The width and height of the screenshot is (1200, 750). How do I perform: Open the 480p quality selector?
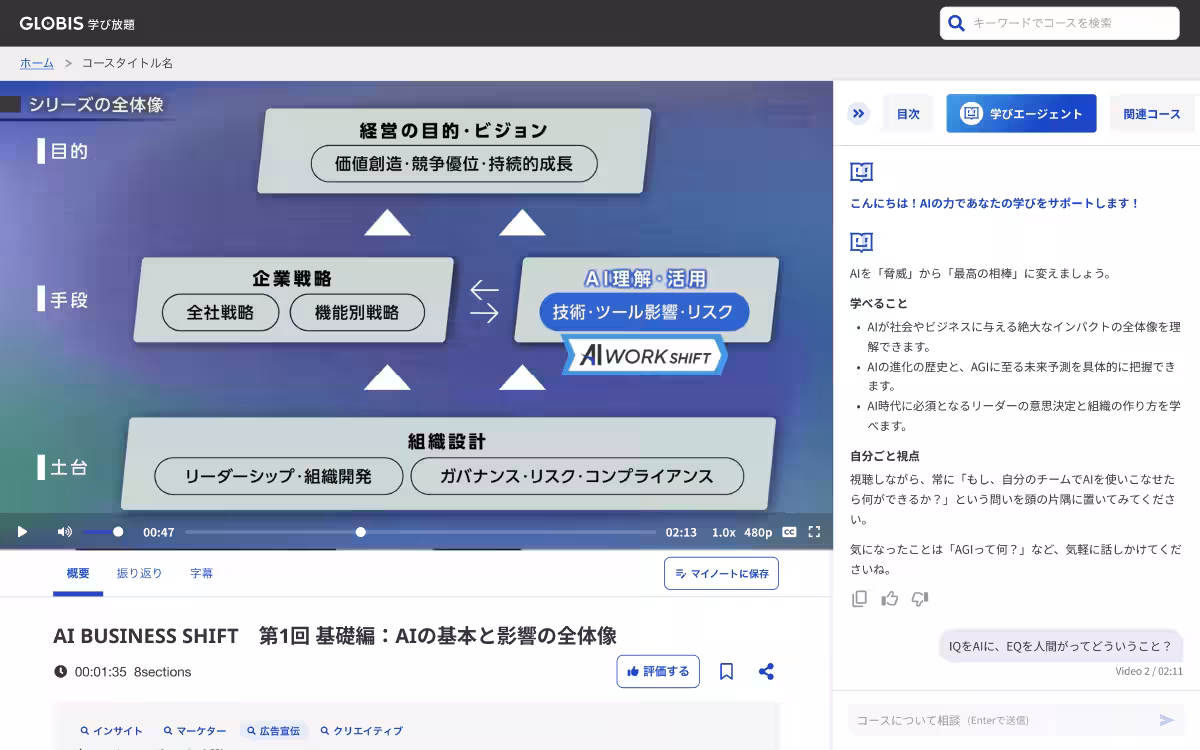758,532
